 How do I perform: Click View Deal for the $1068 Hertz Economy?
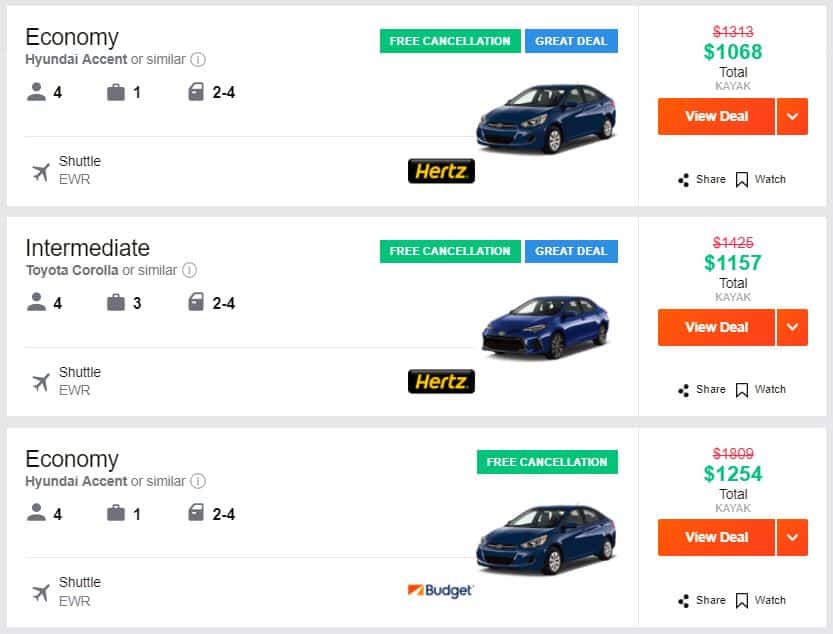pos(716,116)
